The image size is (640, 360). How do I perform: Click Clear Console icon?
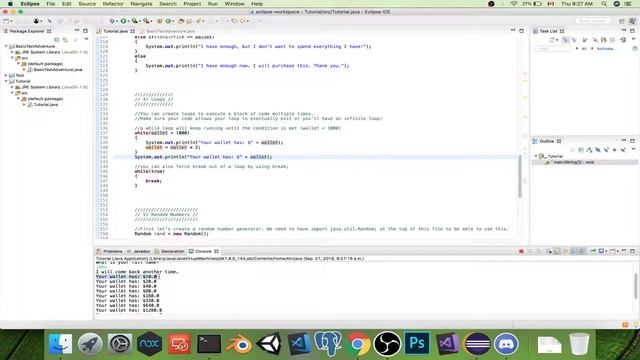(549, 251)
